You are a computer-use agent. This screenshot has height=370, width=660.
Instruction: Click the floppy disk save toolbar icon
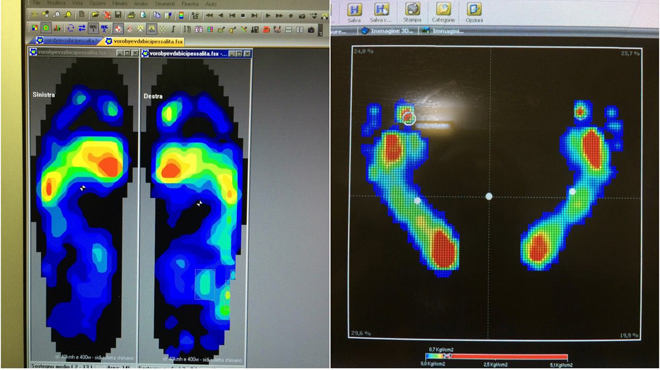click(x=118, y=15)
